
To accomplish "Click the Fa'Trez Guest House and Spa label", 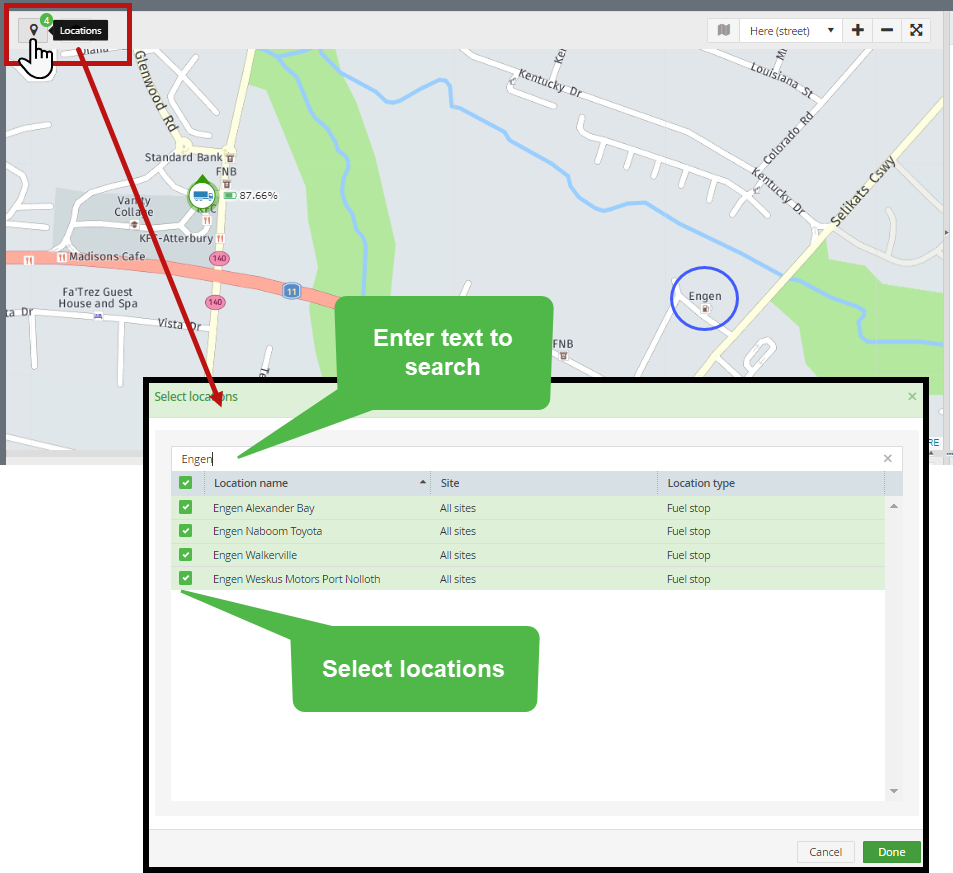I will click(98, 298).
